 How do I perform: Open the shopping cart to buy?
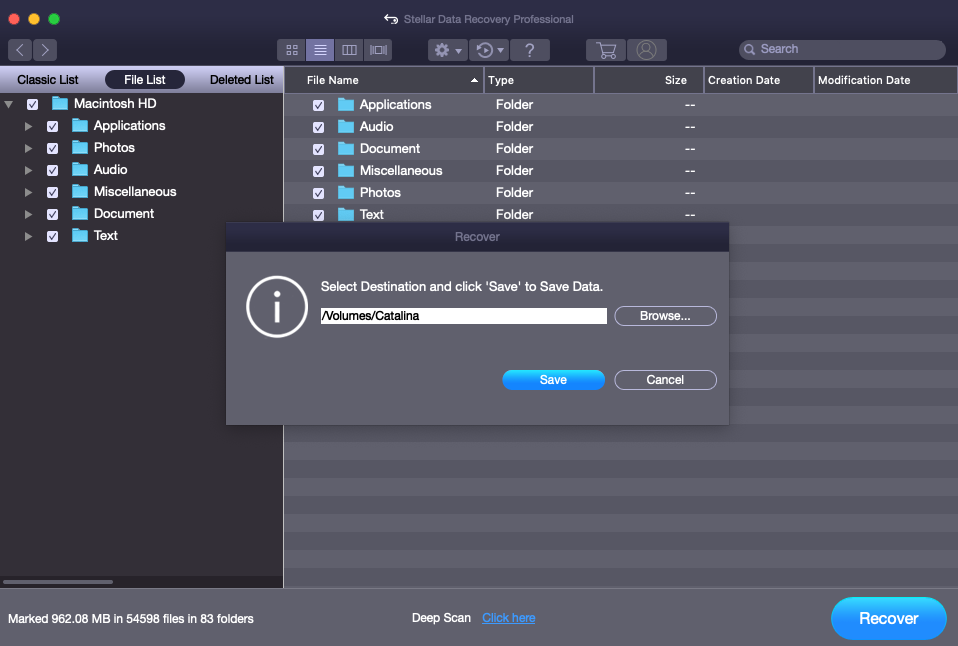tap(605, 50)
